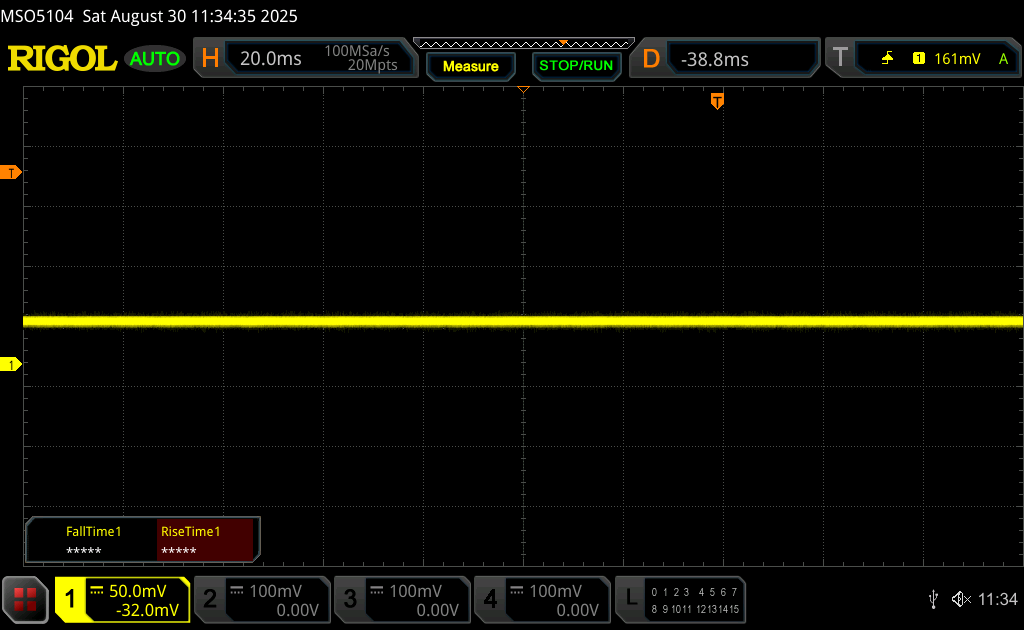Click the MSO5104 date and time header text
The width and height of the screenshot is (1024, 630).
click(x=149, y=16)
